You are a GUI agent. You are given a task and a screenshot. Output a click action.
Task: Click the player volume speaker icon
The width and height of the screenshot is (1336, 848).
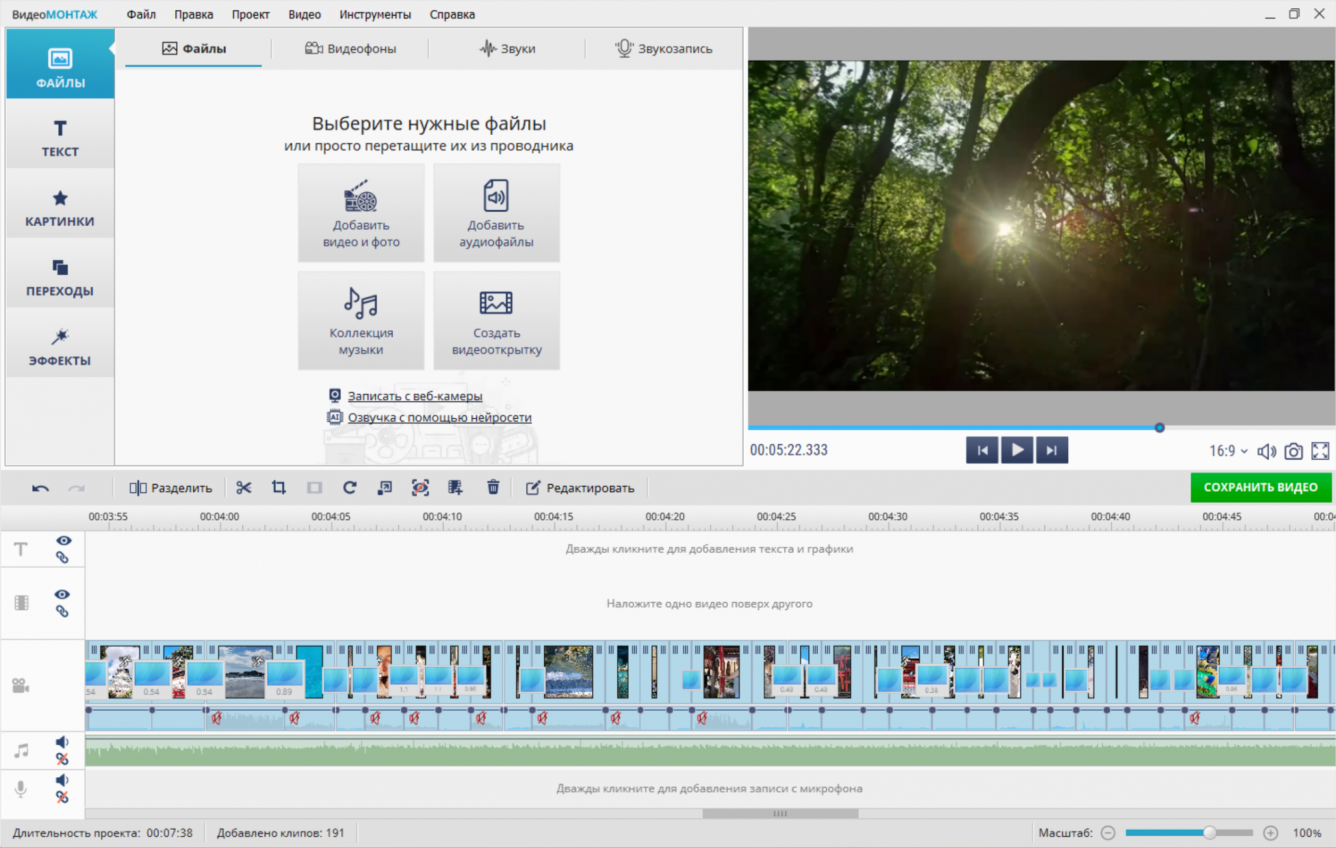point(1266,451)
